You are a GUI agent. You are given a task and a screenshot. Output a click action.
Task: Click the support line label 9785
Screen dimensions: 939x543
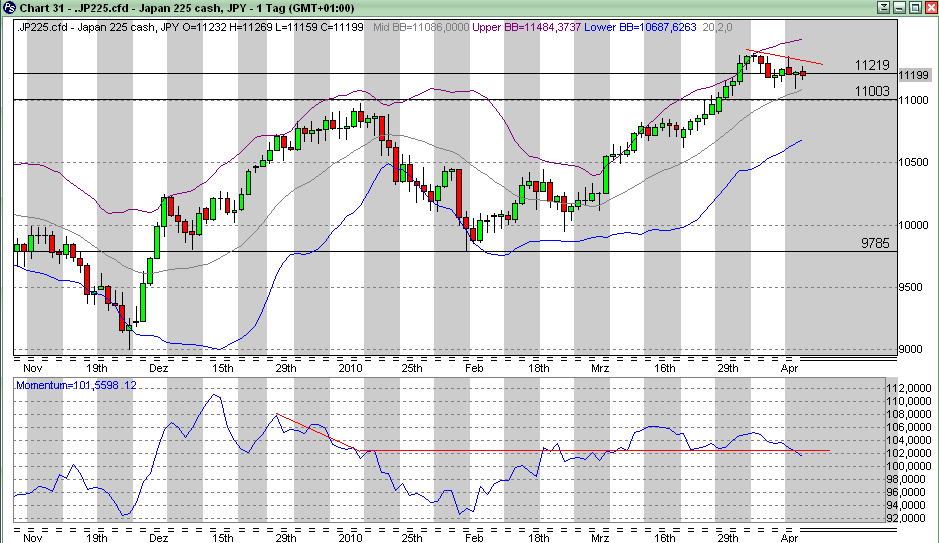pos(875,243)
